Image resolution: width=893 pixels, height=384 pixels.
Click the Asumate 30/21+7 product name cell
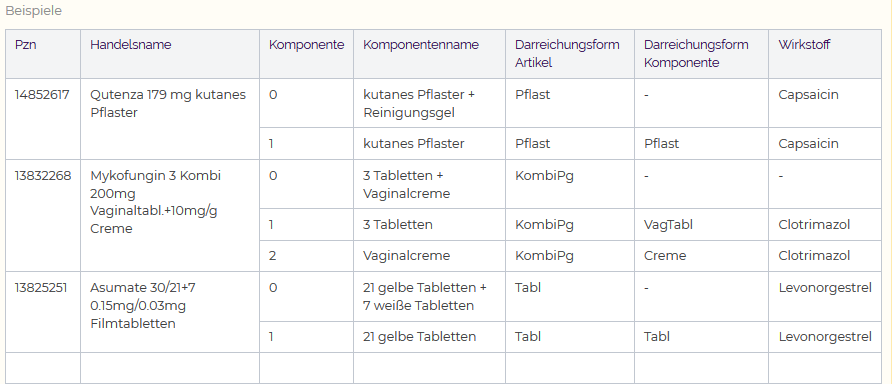(x=170, y=312)
